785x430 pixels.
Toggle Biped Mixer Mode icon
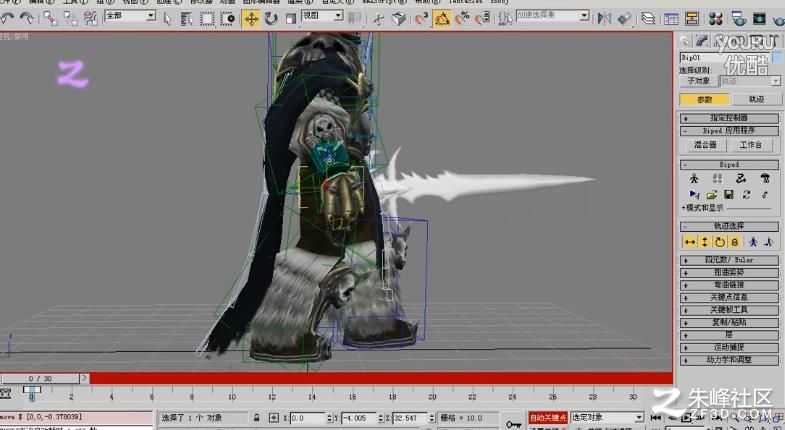pyautogui.click(x=764, y=178)
